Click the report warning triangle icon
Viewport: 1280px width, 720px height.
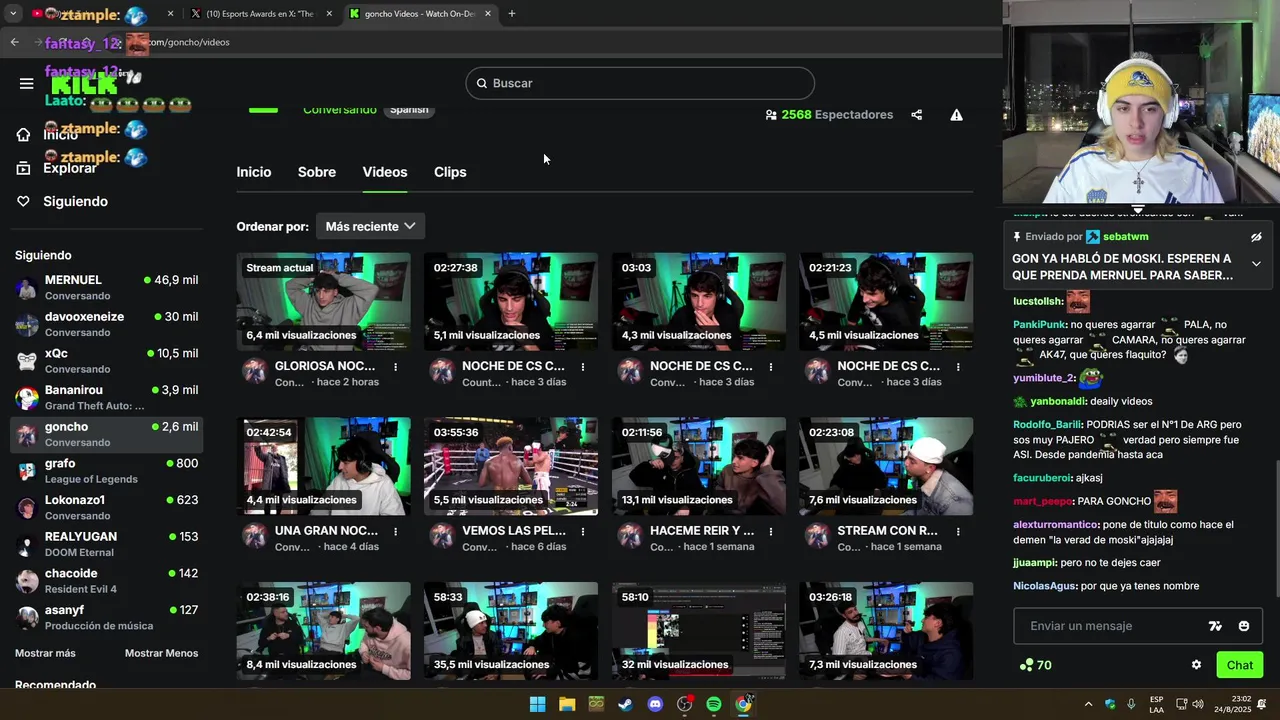click(956, 115)
